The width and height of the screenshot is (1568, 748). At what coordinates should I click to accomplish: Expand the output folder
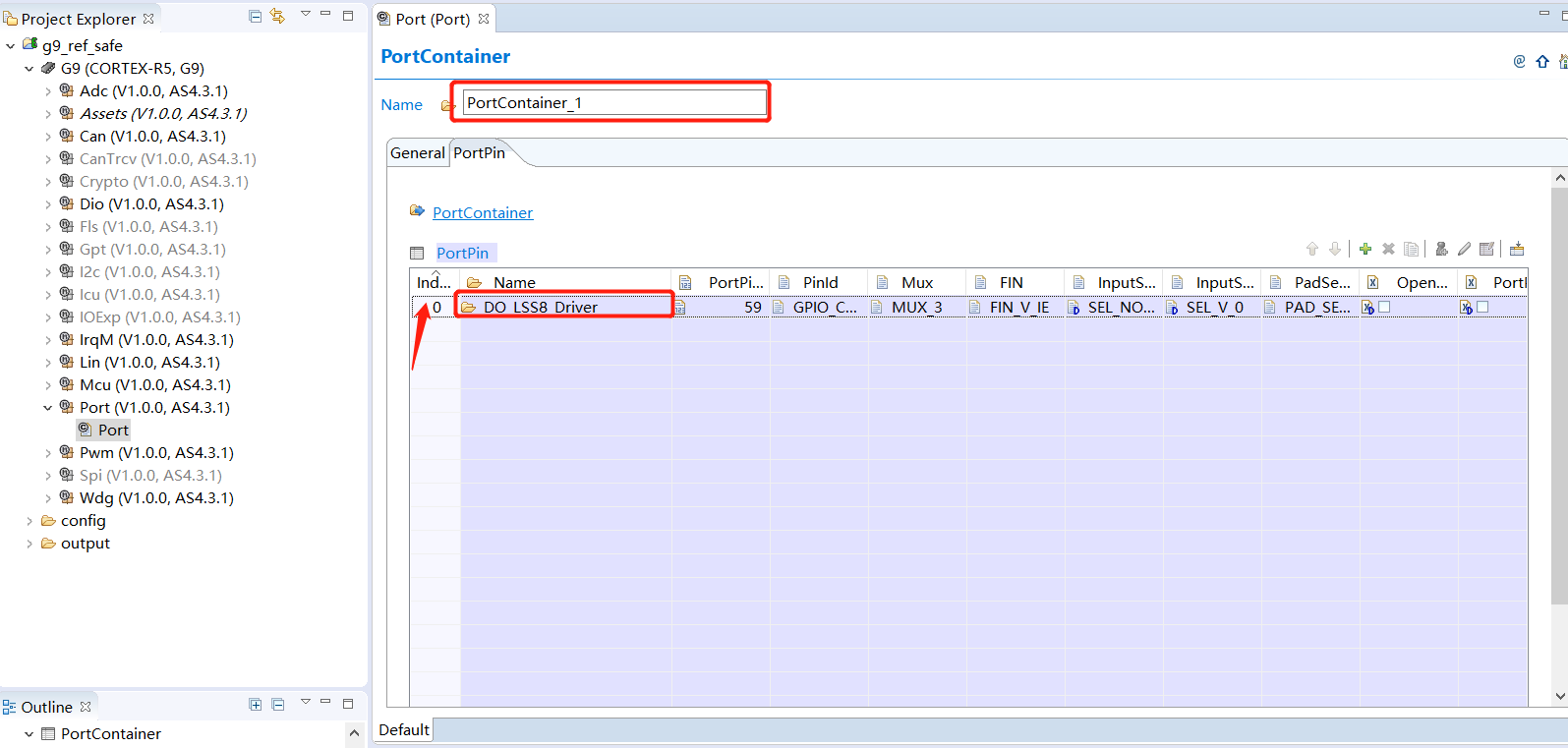[x=29, y=543]
